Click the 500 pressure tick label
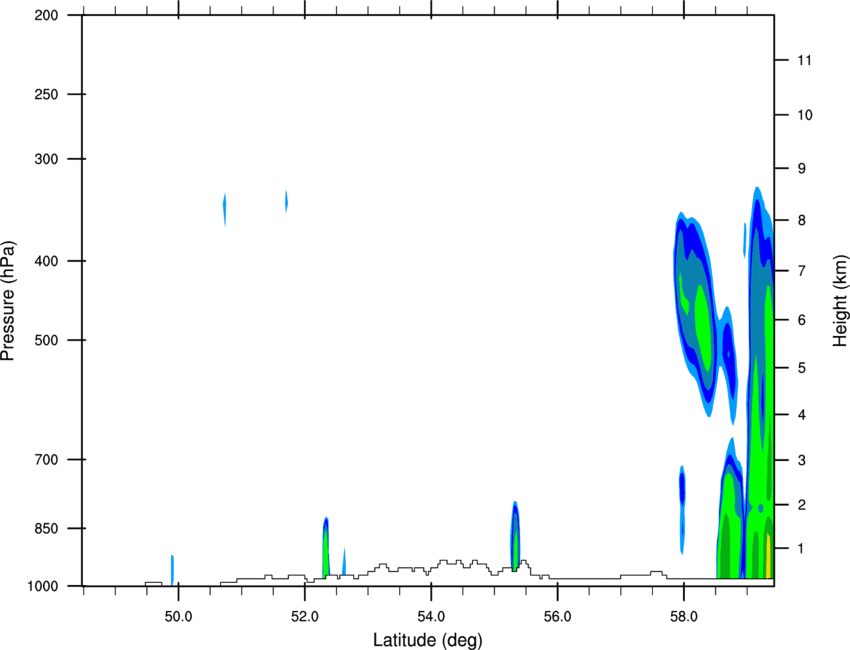The image size is (850, 650). (47, 340)
